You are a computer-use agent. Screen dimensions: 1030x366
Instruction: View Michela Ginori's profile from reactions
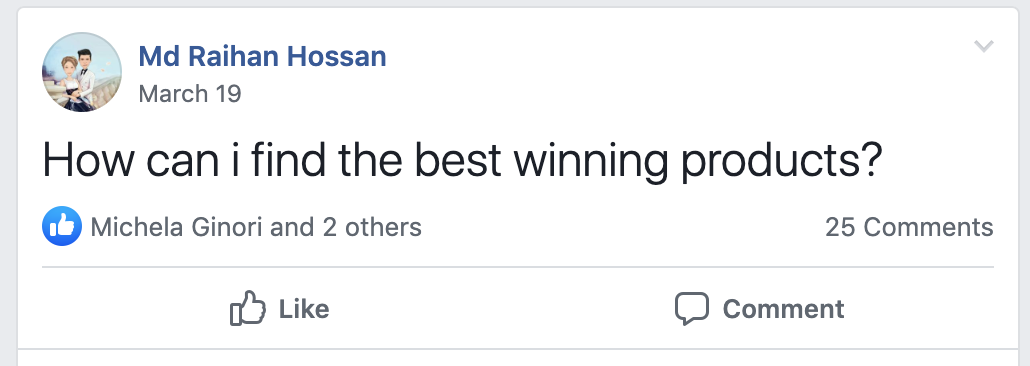click(x=176, y=227)
